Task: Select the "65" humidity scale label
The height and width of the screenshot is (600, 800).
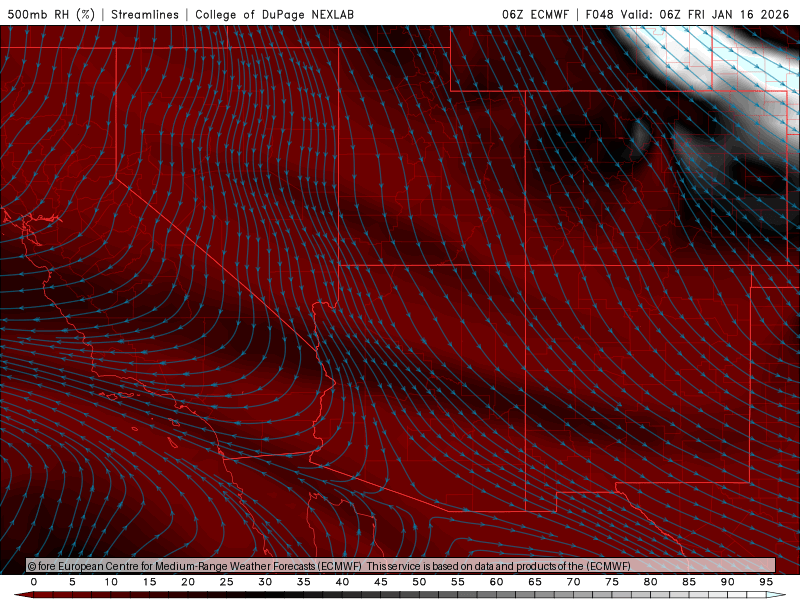Action: pyautogui.click(x=535, y=582)
